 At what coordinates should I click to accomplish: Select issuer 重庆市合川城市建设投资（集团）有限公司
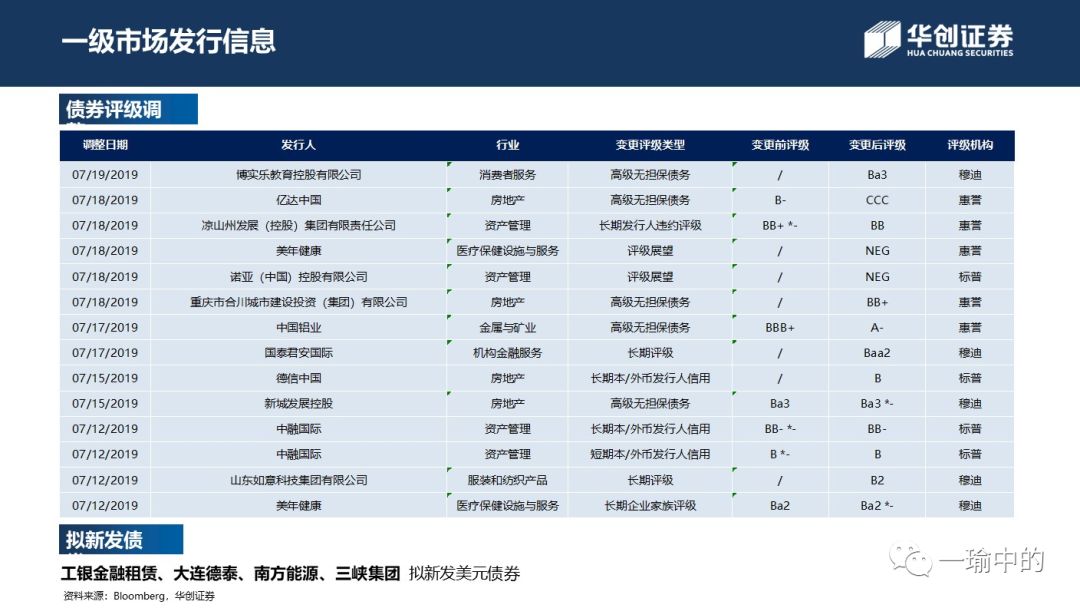(298, 302)
